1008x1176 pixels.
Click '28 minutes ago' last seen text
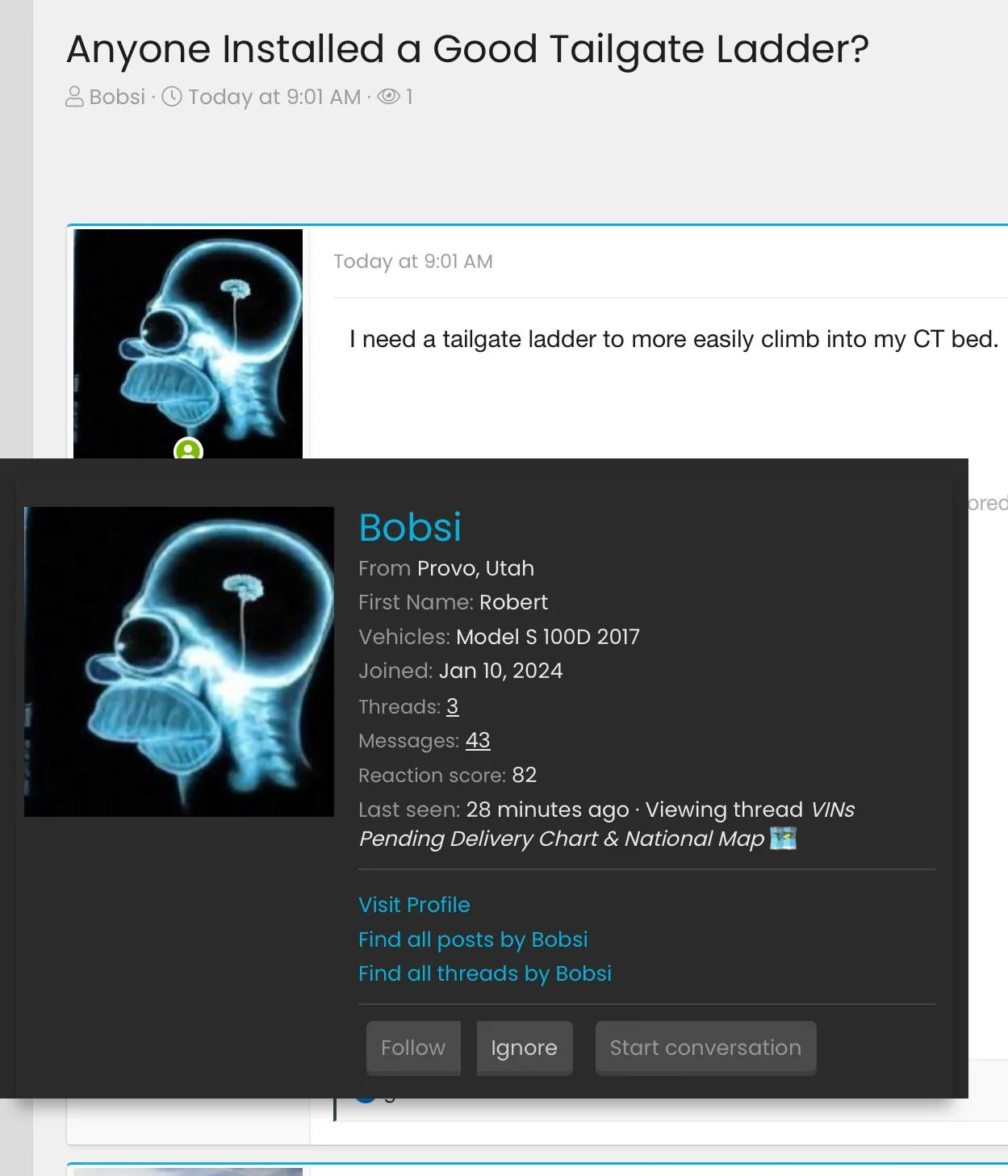point(548,810)
